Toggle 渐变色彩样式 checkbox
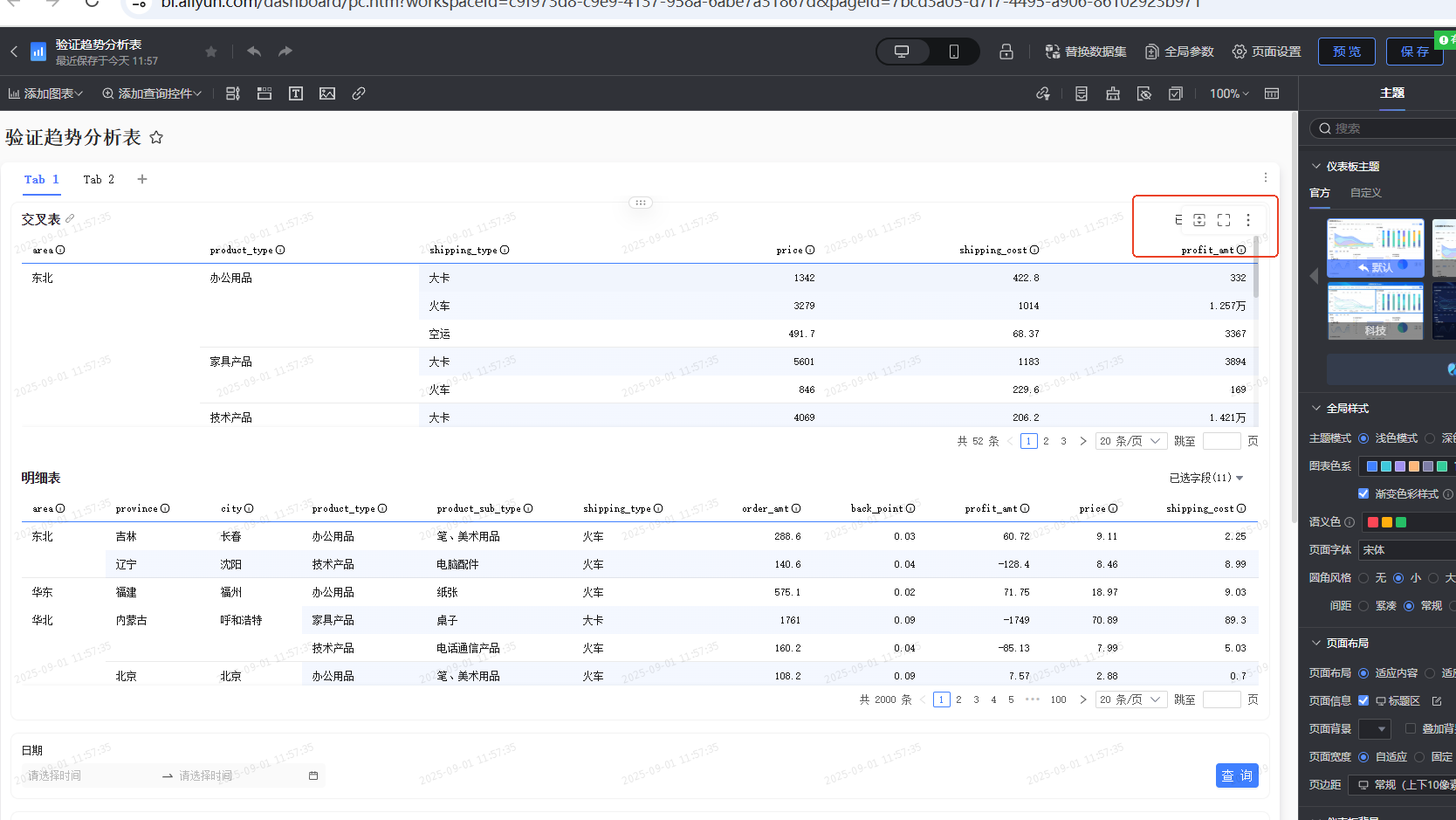1456x820 pixels. click(1363, 494)
